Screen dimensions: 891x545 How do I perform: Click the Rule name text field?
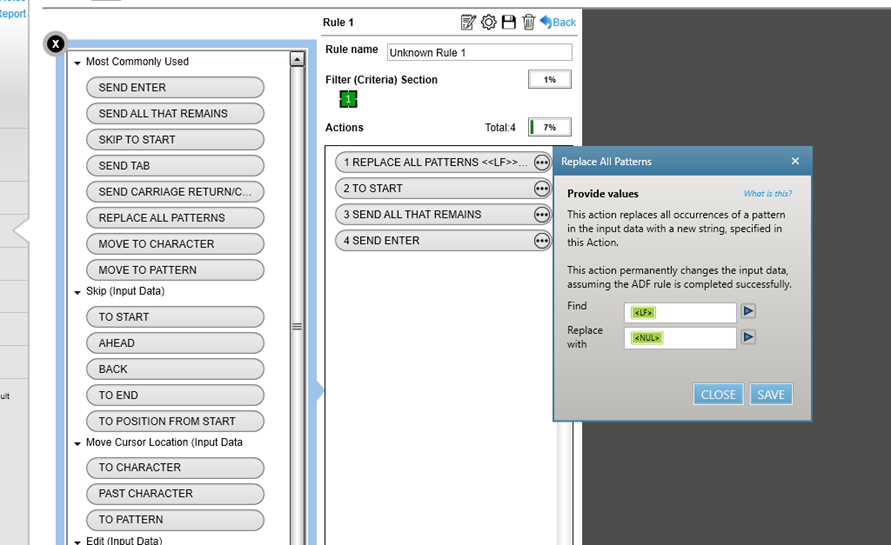(479, 52)
